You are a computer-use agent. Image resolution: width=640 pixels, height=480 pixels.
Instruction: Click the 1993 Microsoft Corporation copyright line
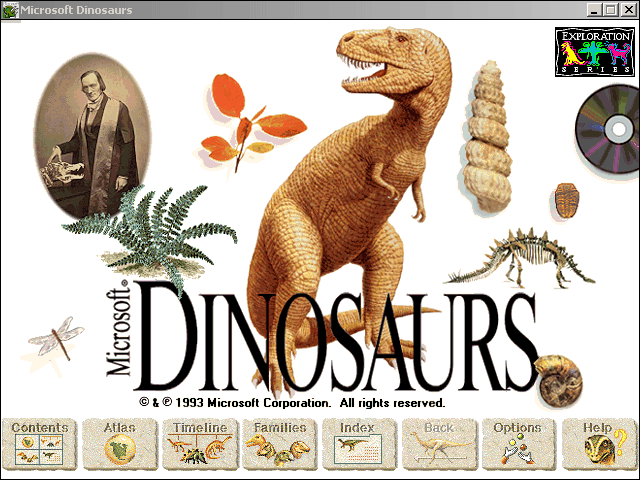[x=292, y=403]
